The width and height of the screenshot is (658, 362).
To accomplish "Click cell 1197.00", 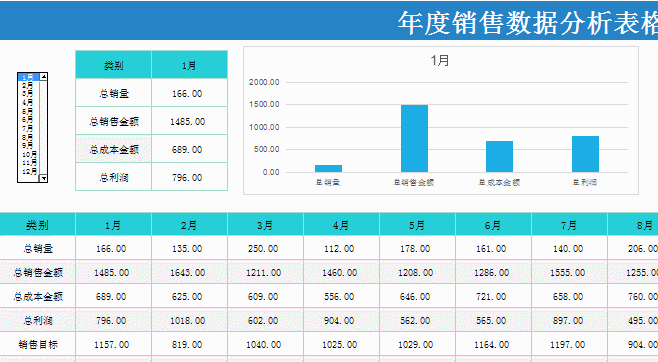I will [x=569, y=344].
